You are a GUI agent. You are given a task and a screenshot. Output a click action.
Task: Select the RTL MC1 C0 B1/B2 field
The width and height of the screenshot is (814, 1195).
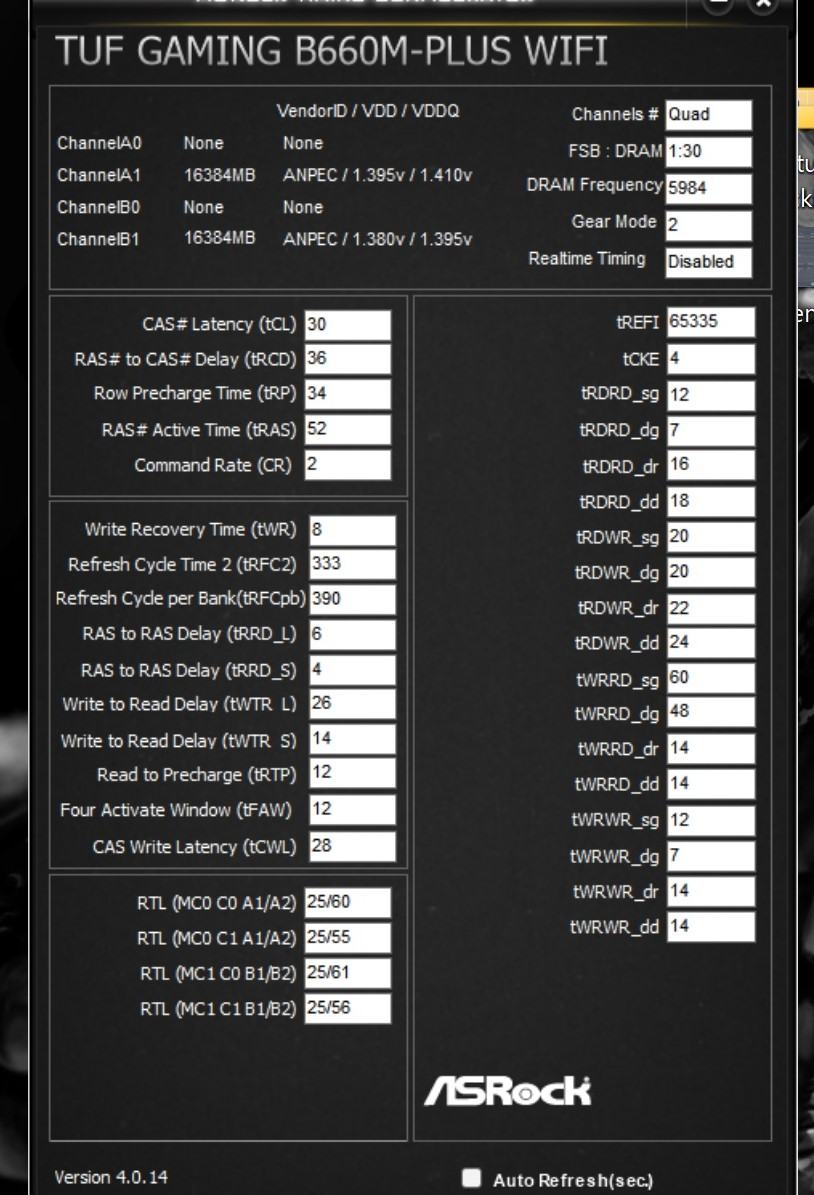(348, 973)
